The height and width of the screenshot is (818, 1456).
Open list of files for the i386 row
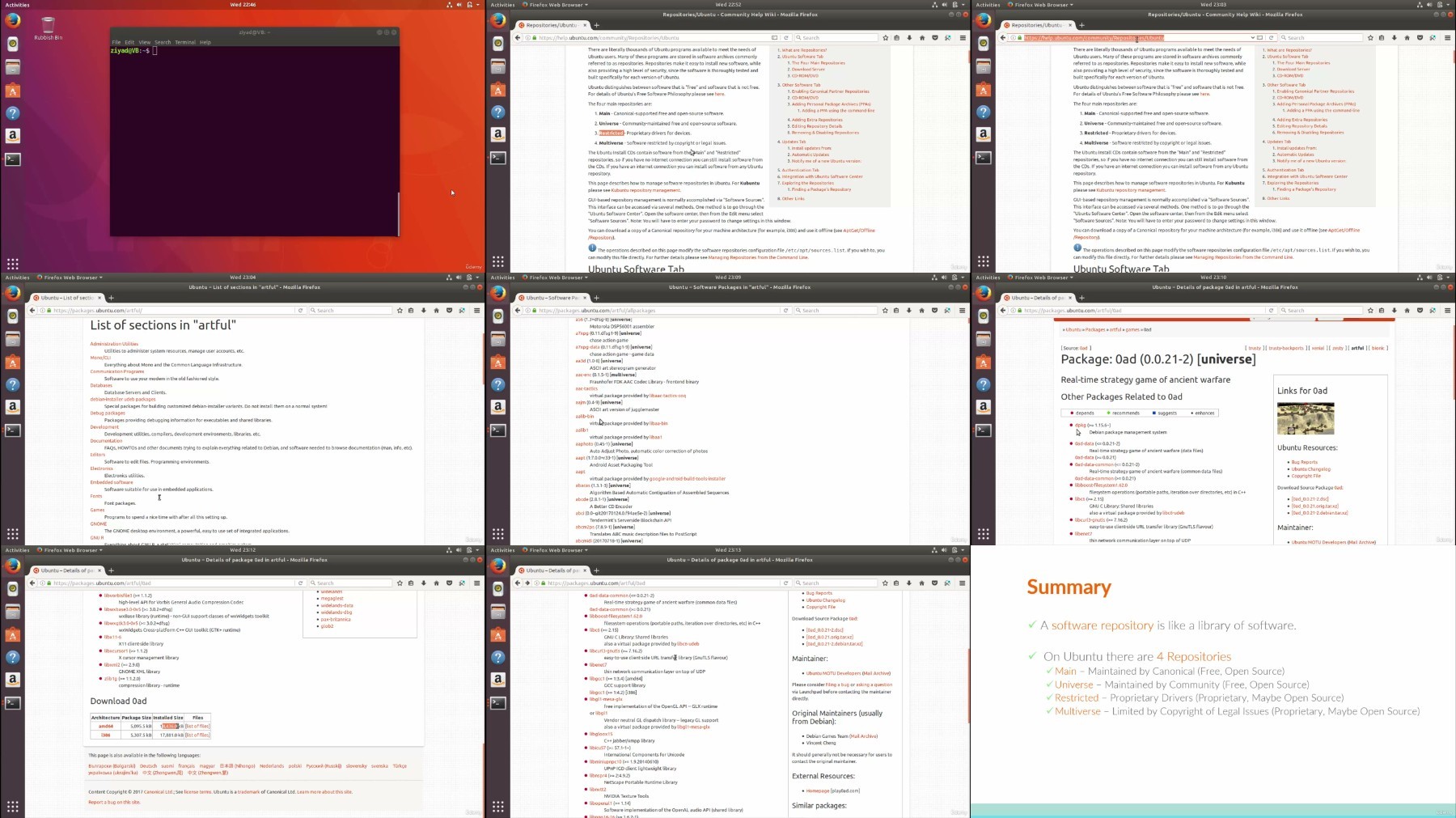197,735
